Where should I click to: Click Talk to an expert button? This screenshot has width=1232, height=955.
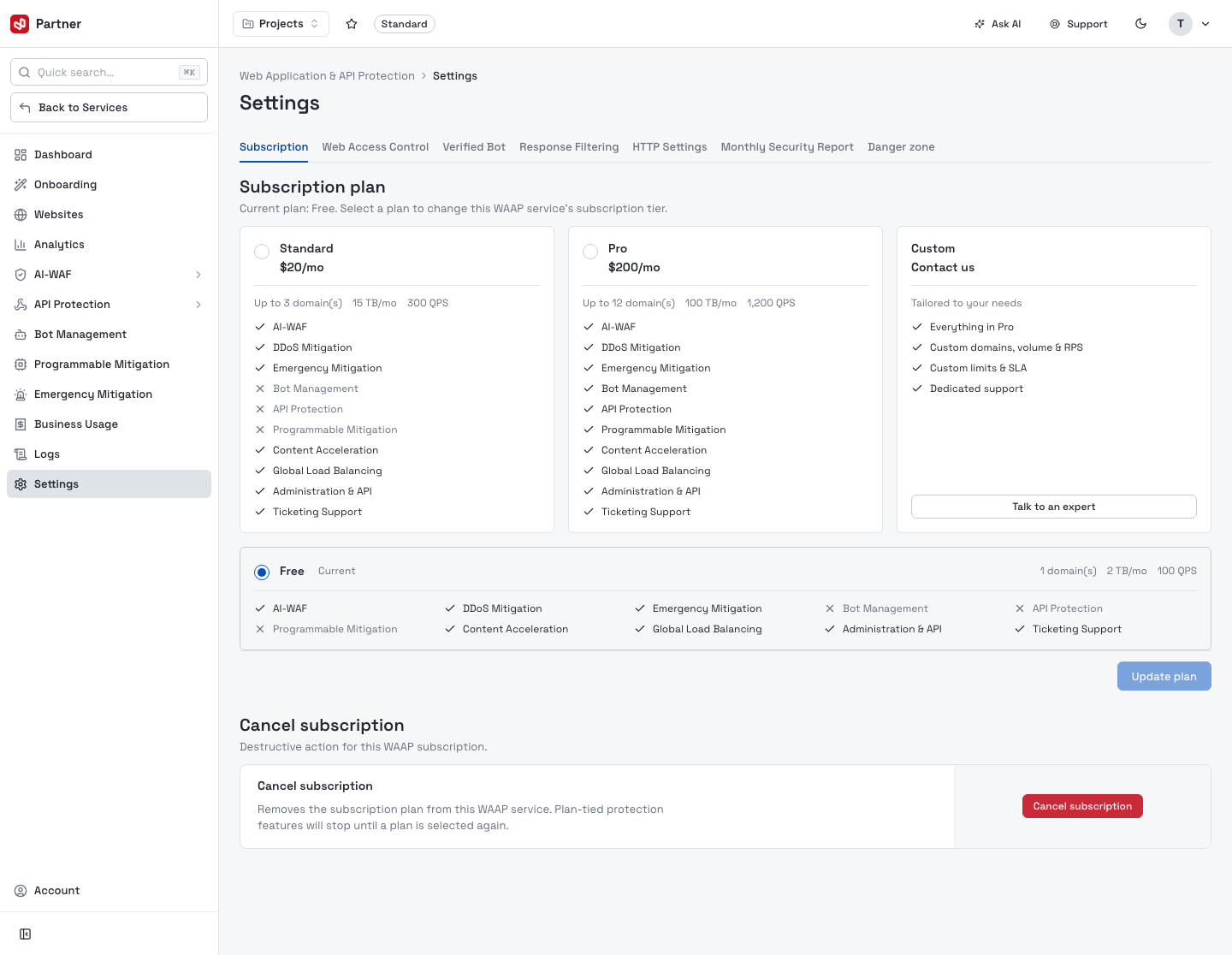tap(1054, 507)
